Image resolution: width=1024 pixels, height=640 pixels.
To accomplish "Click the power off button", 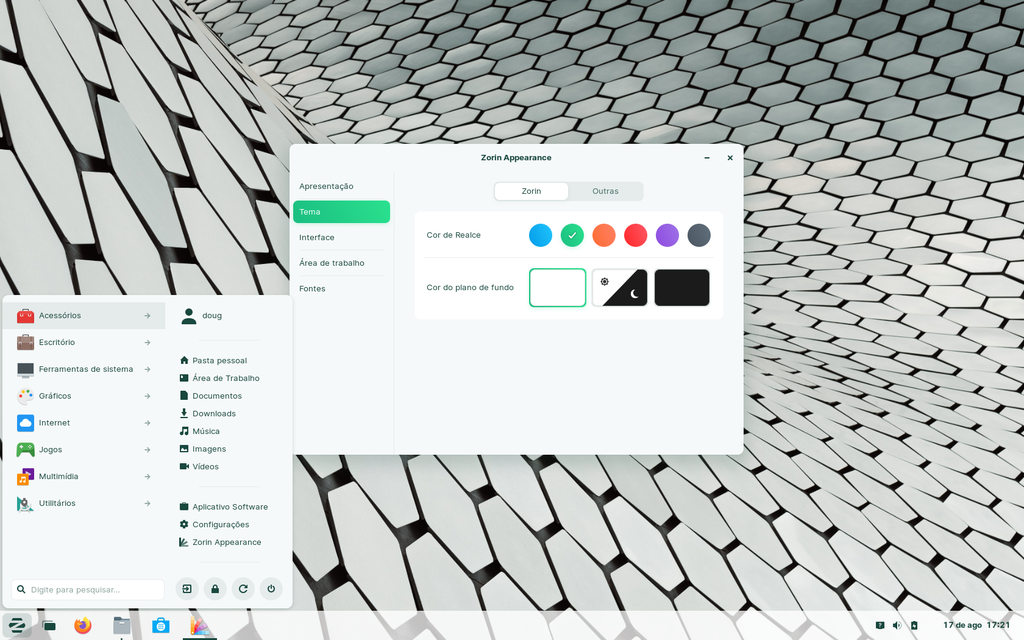I will tap(271, 589).
